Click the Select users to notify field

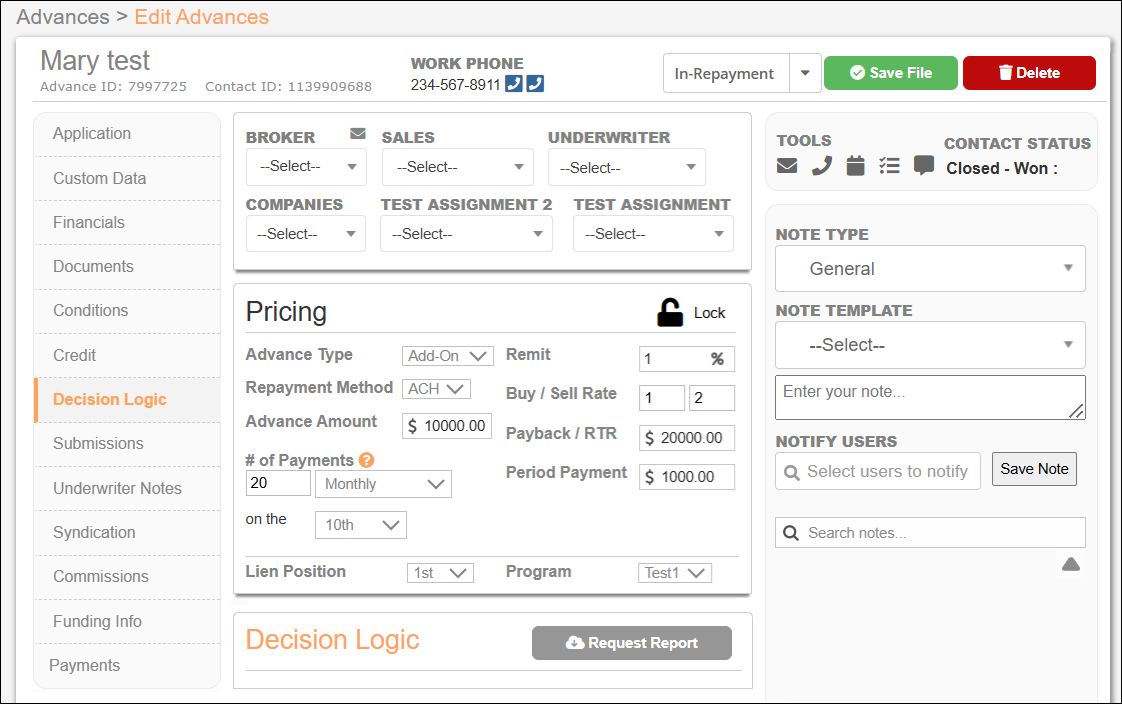(x=877, y=471)
